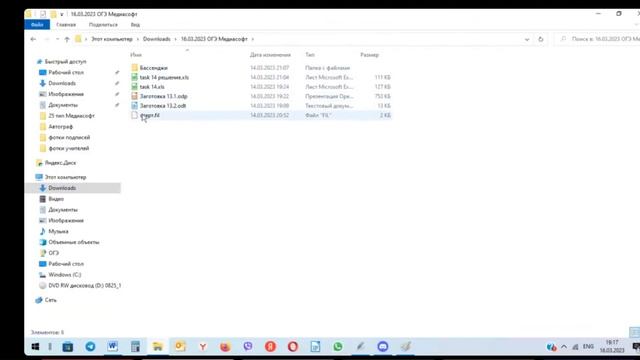Click file size 753 КБ cell
This screenshot has height=360, width=640.
coord(382,96)
